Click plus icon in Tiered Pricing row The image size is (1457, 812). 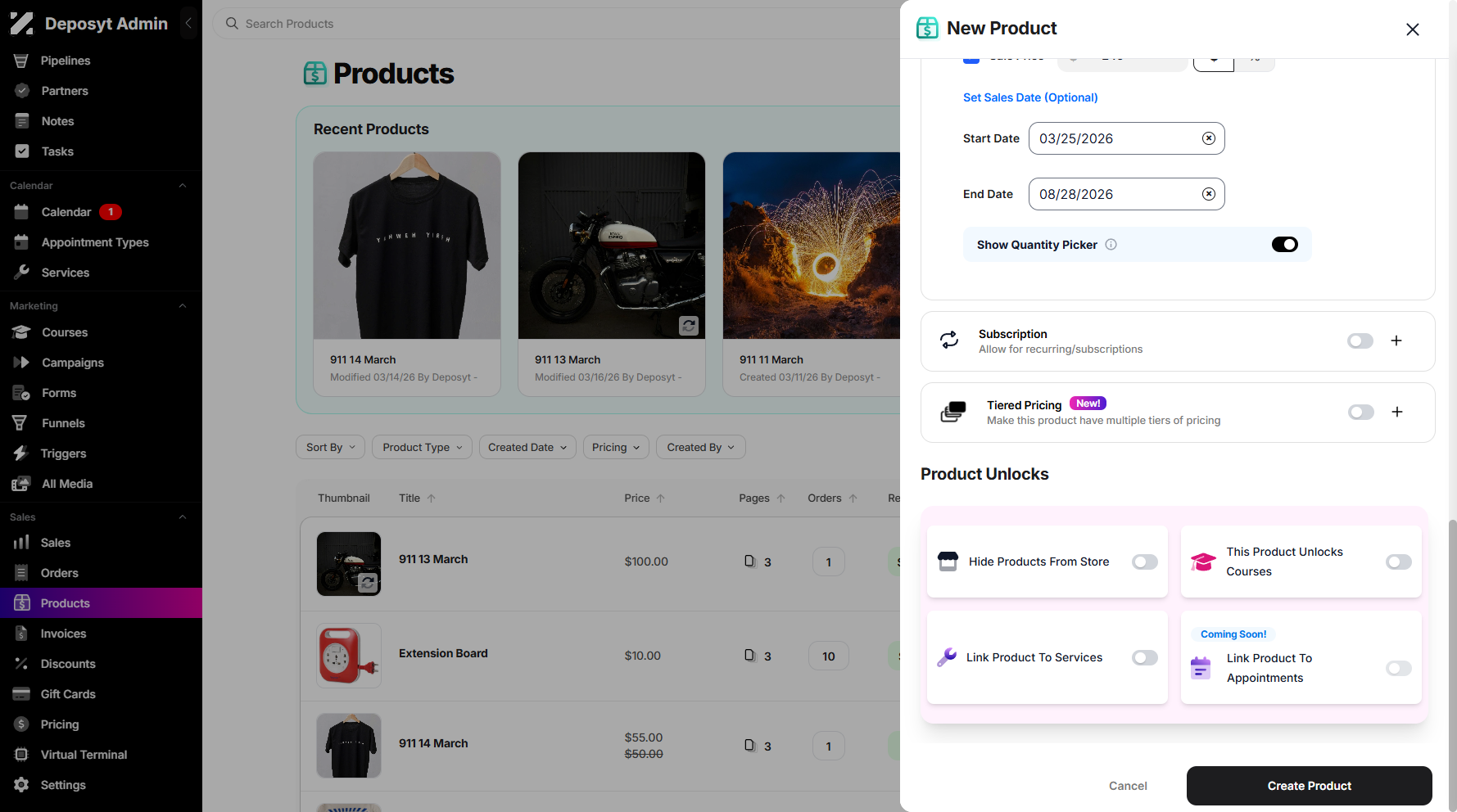[1397, 412]
